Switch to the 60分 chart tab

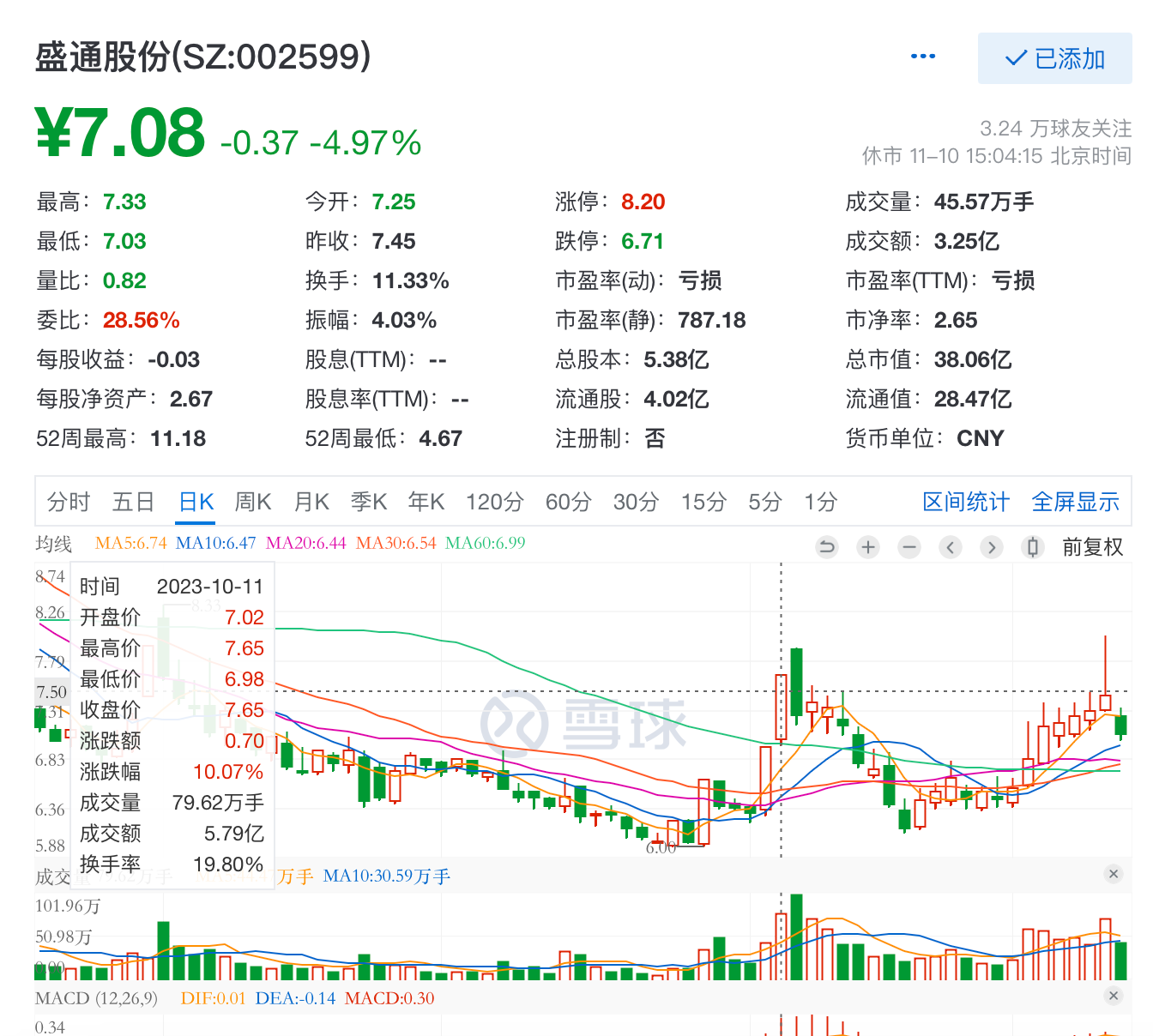pos(568,502)
